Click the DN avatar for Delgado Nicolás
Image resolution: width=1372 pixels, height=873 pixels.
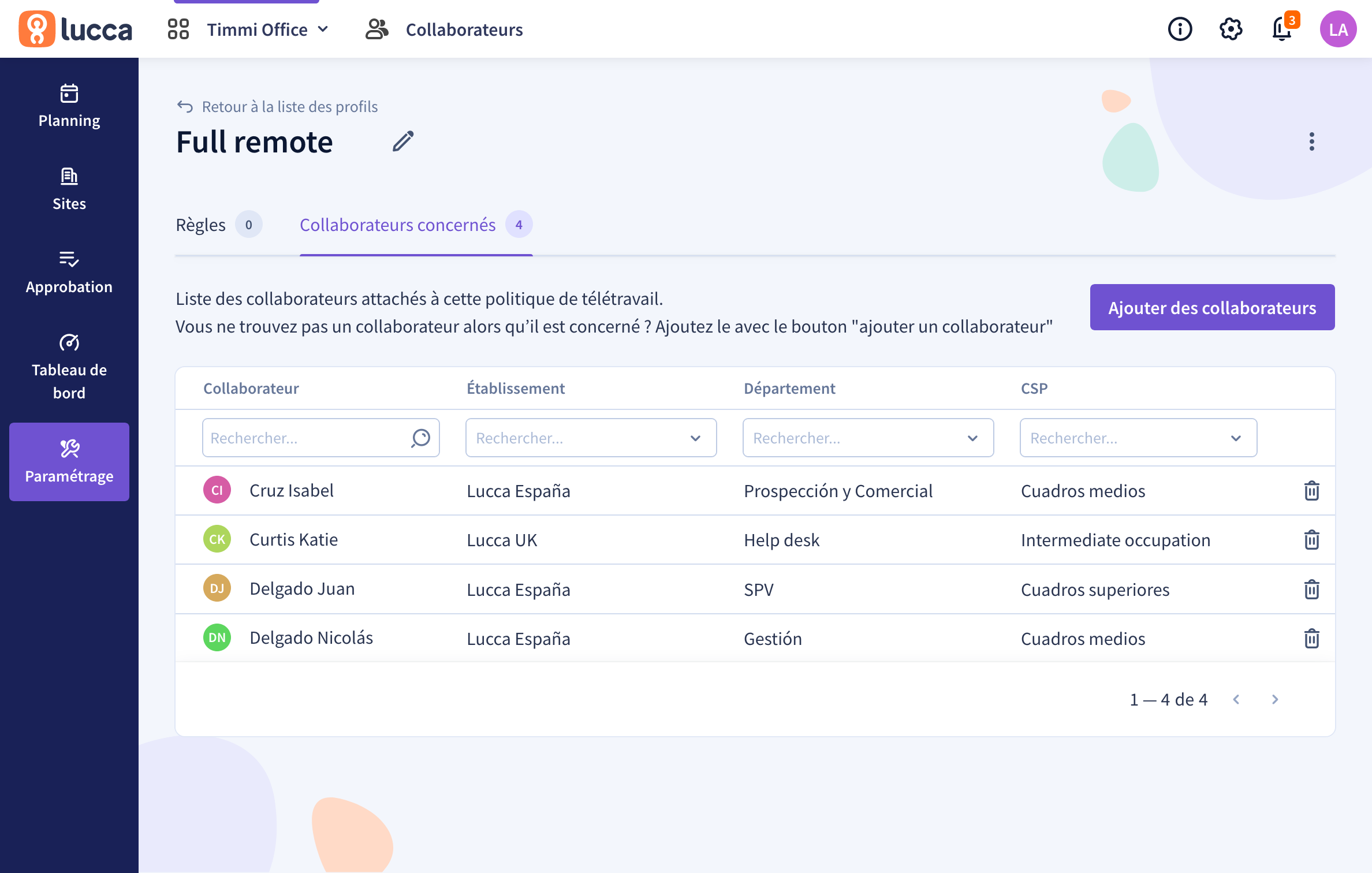(217, 637)
